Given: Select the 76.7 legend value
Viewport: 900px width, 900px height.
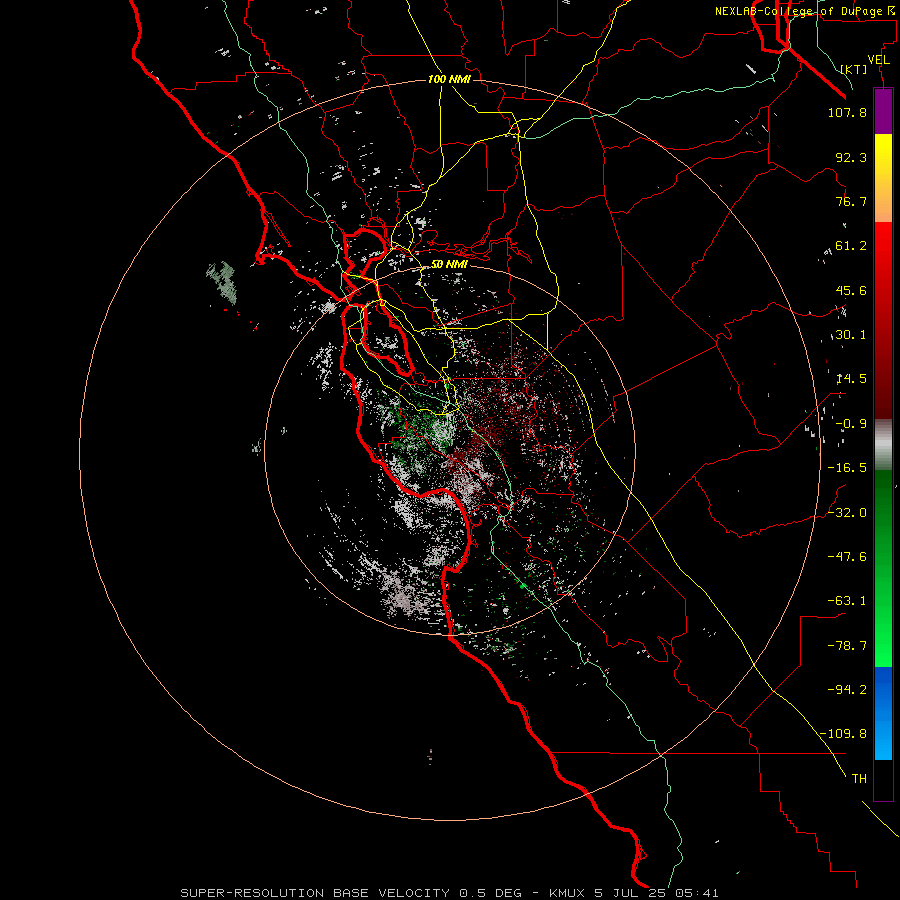Looking at the screenshot, I should pyautogui.click(x=851, y=201).
